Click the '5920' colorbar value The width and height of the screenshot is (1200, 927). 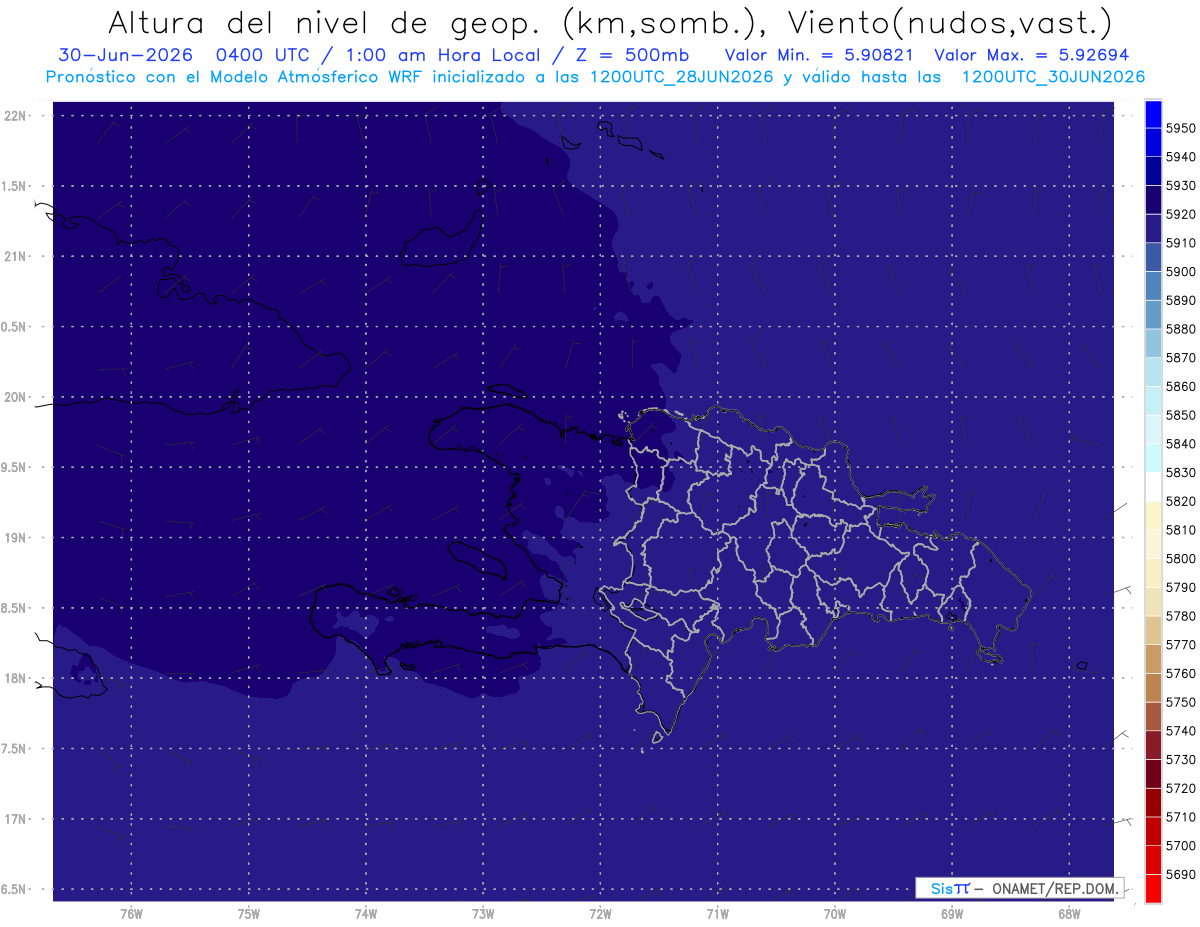pyautogui.click(x=1181, y=214)
